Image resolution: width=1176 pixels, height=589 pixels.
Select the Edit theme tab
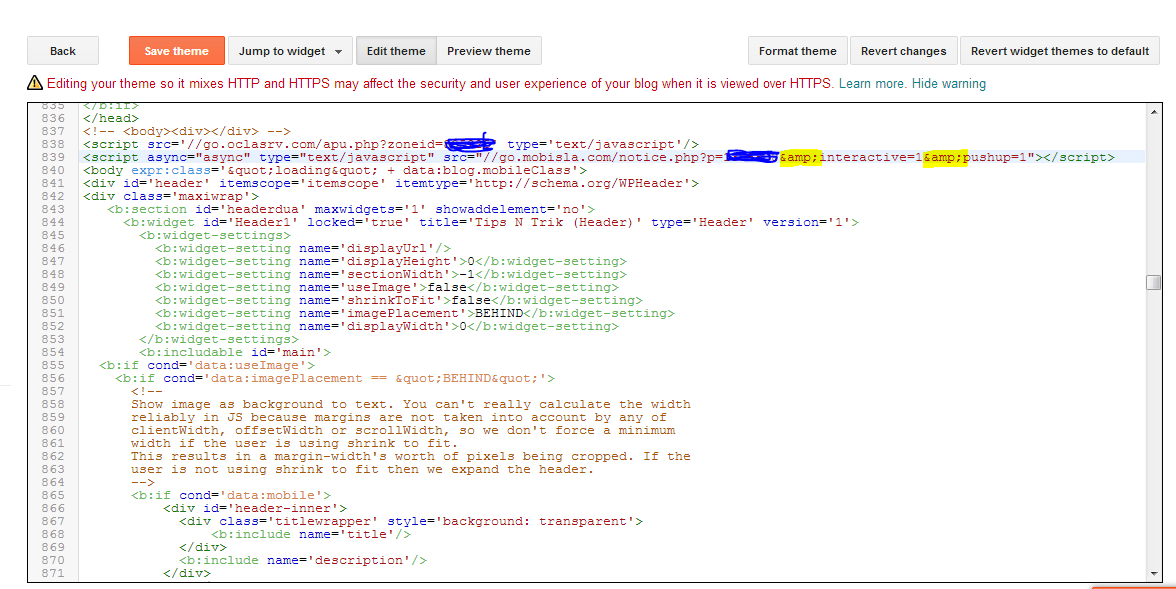tap(396, 51)
